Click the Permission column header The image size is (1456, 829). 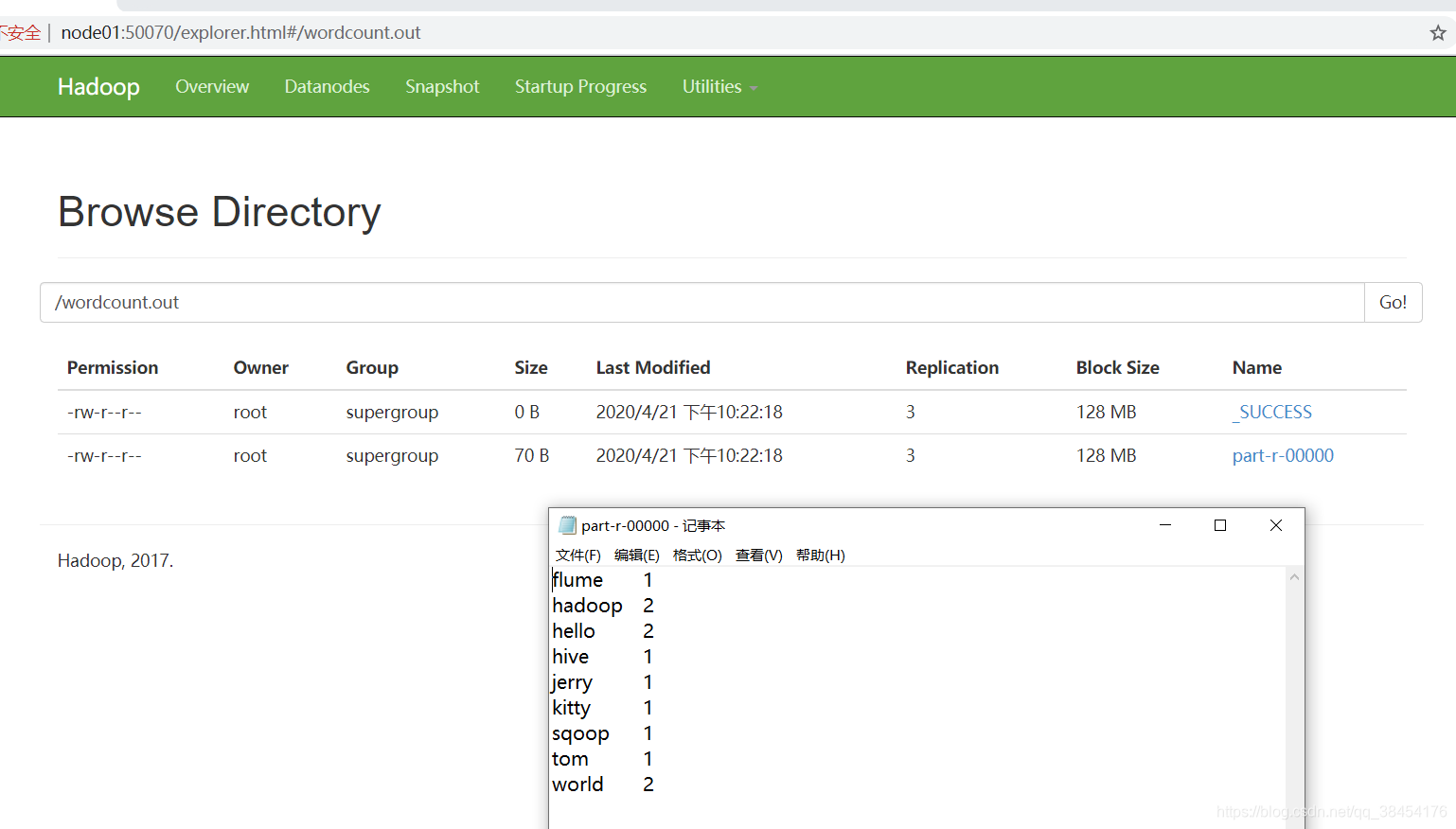(x=113, y=367)
